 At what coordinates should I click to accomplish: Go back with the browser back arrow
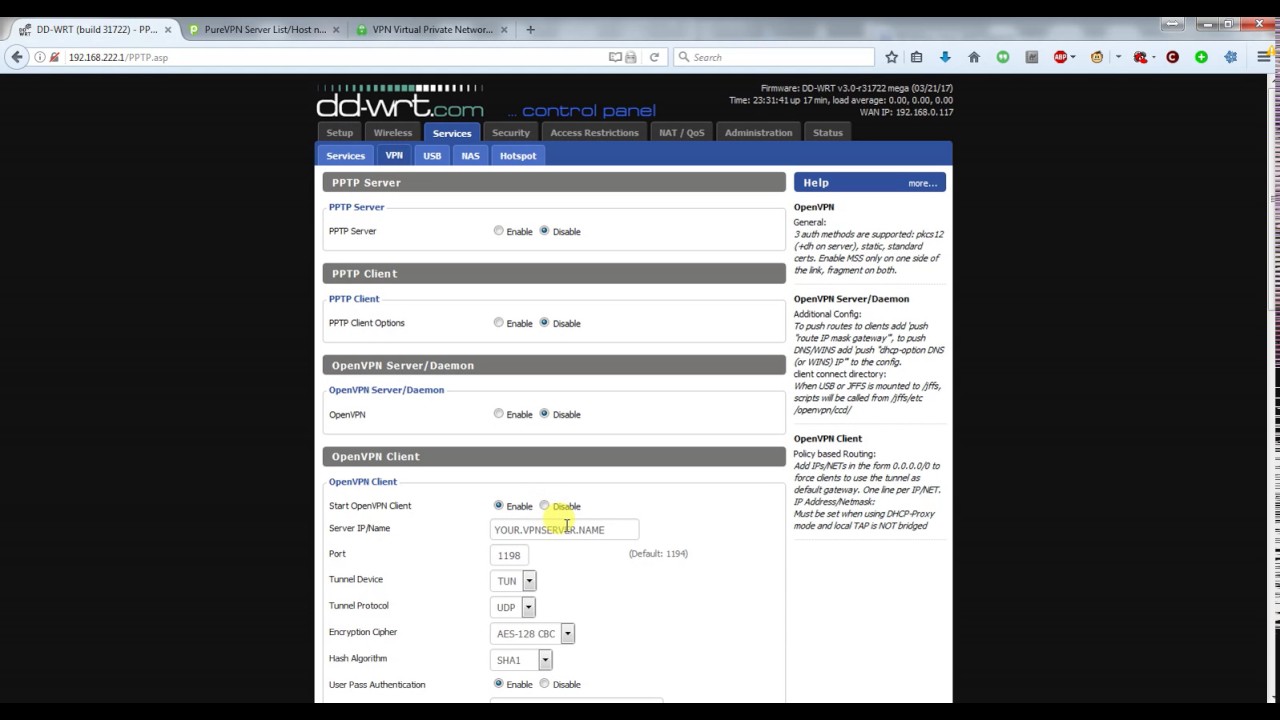click(17, 57)
